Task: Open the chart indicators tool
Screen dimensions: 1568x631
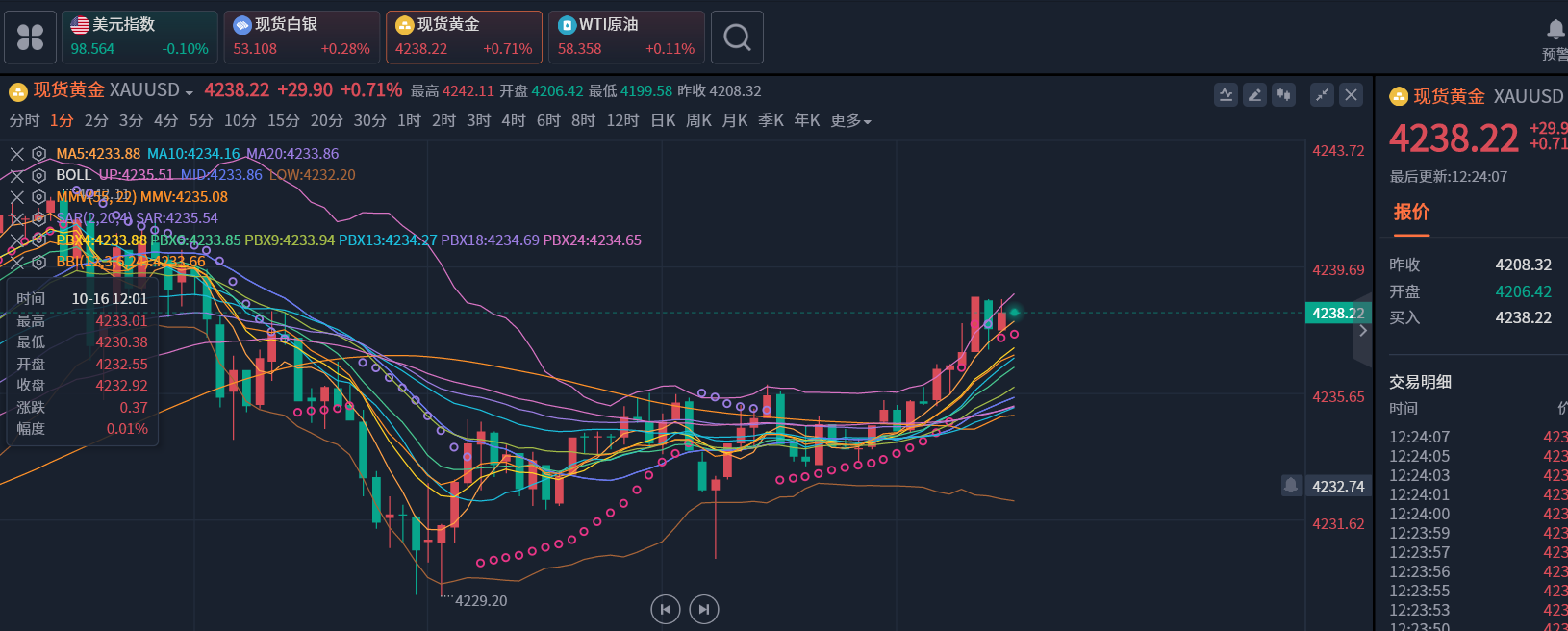Action: 1226,94
